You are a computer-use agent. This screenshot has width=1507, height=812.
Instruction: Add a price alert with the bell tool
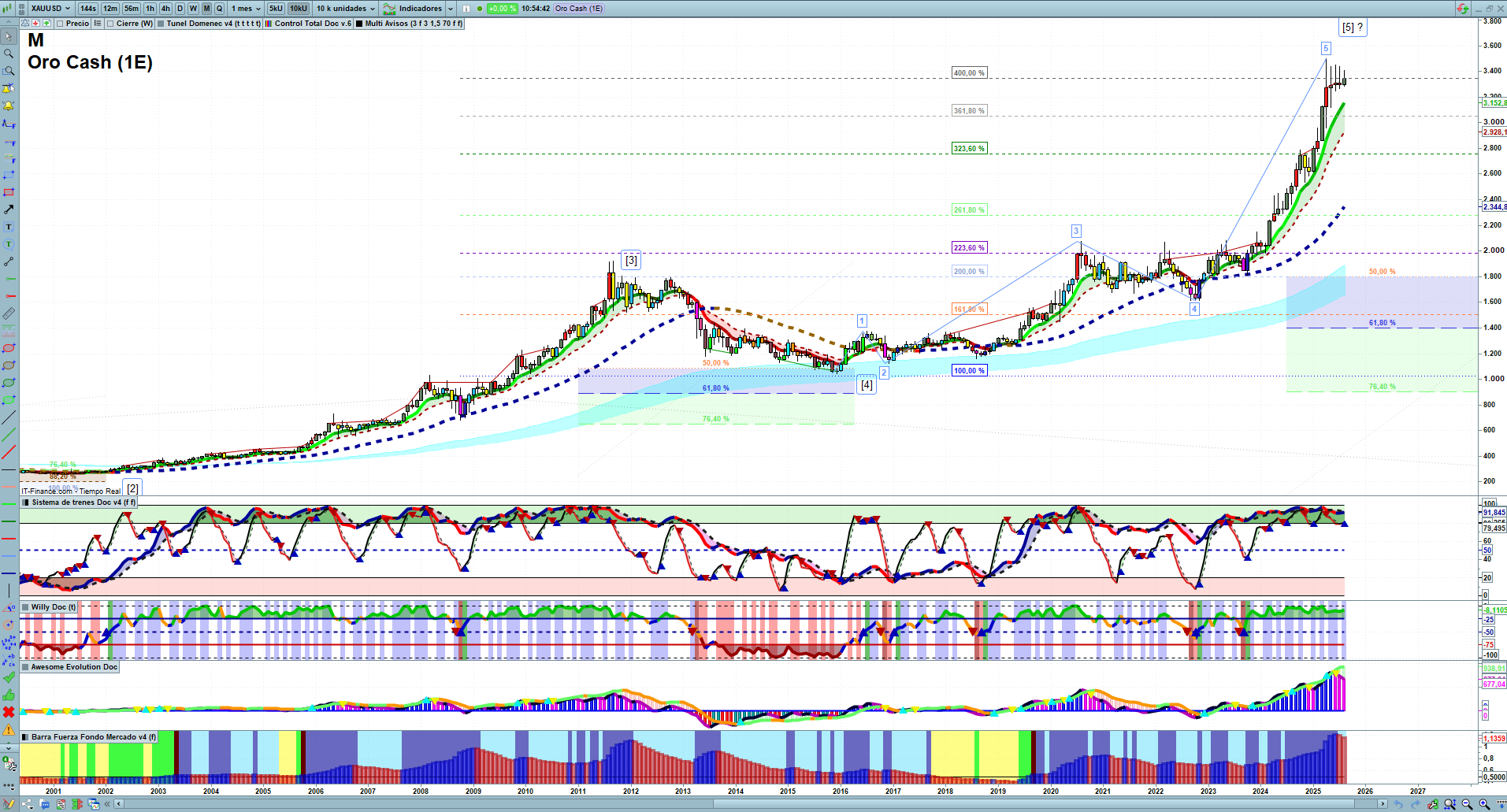click(9, 106)
